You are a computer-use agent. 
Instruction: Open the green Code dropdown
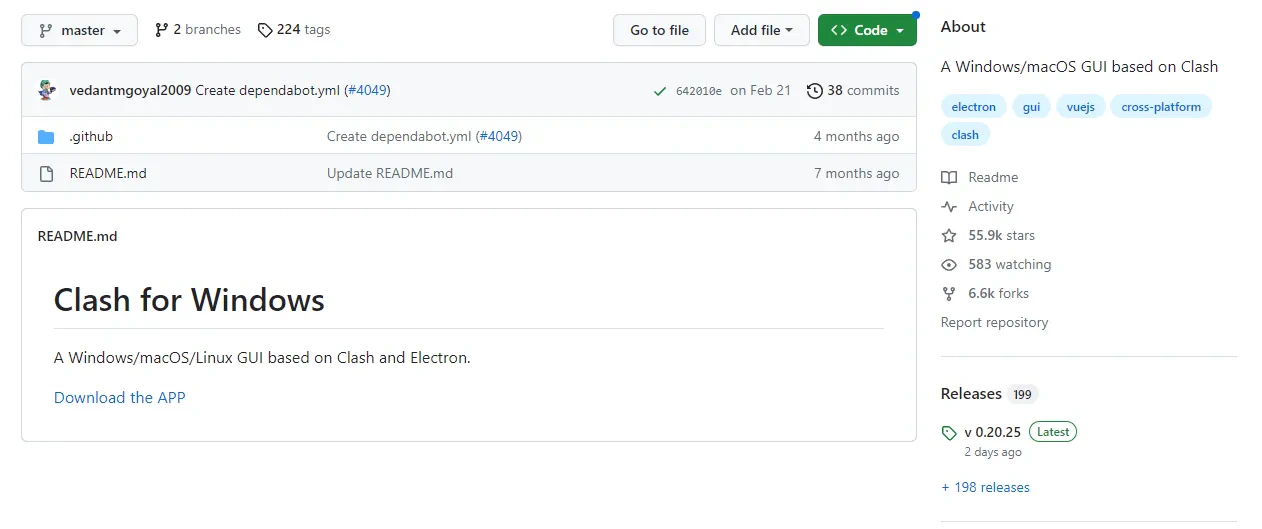pos(866,30)
